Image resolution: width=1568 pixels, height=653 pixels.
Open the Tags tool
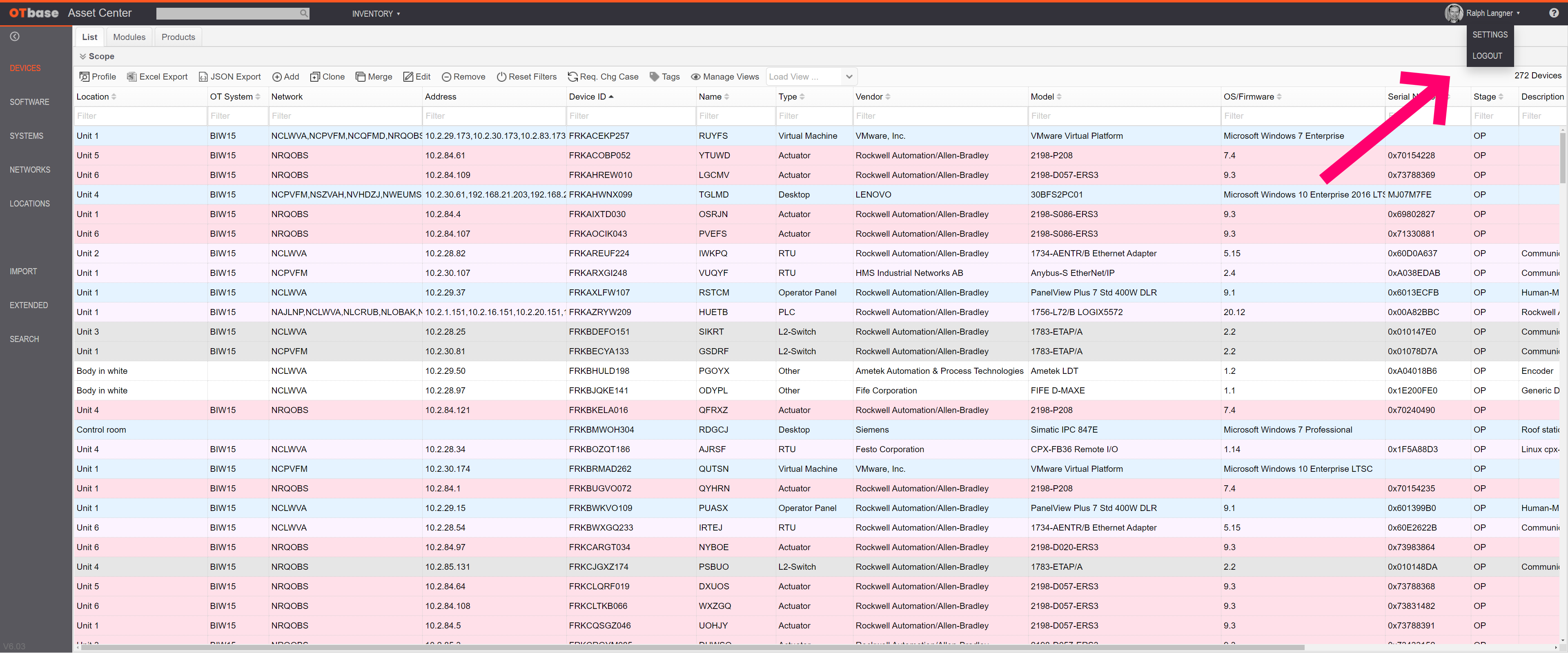tap(665, 77)
